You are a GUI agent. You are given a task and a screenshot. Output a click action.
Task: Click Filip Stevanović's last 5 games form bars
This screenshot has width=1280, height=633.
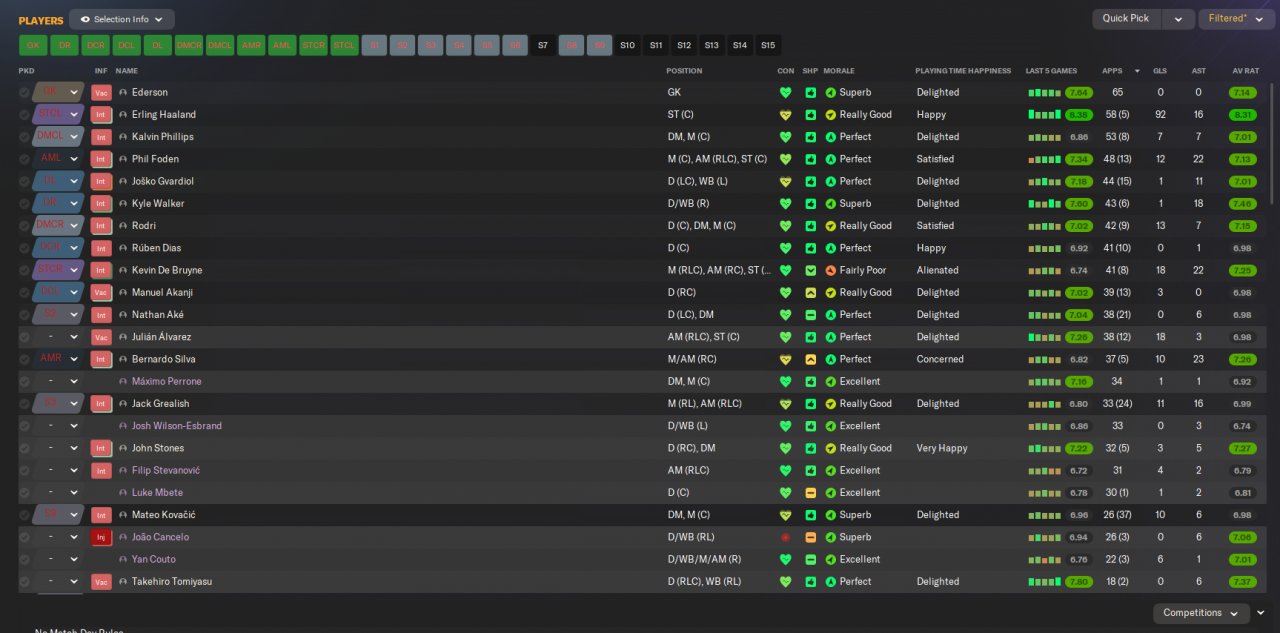point(1045,470)
